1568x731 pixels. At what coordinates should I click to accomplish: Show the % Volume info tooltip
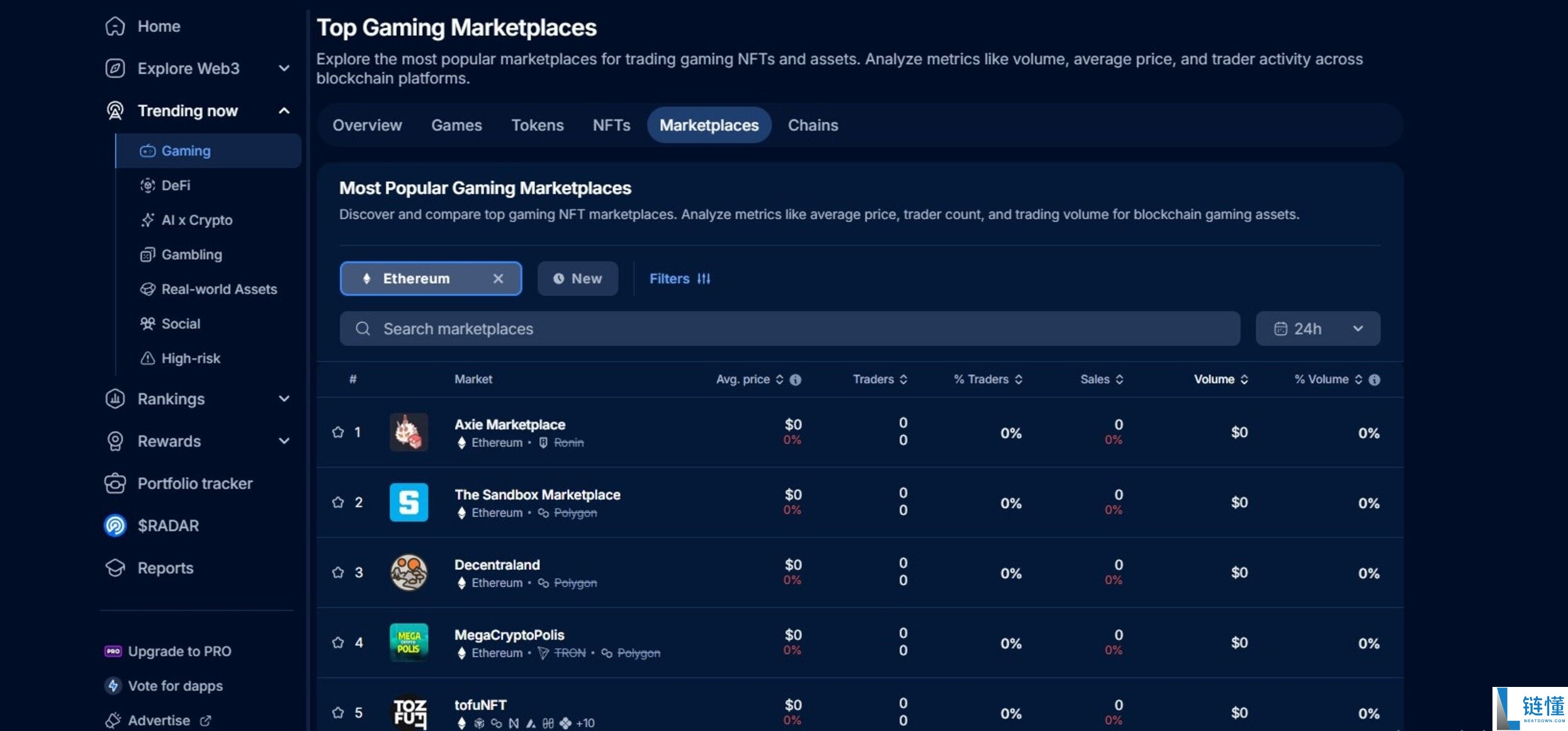[1375, 380]
